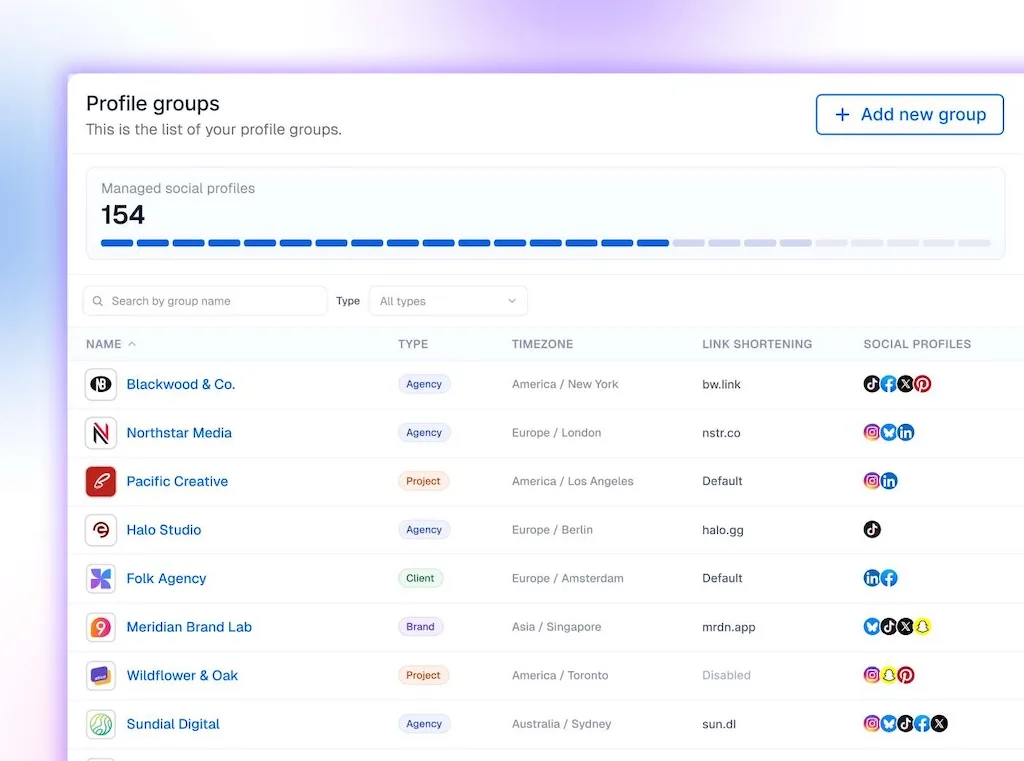The image size is (1024, 761).
Task: Click the SOCIAL PROFILES column header
Action: coord(917,344)
